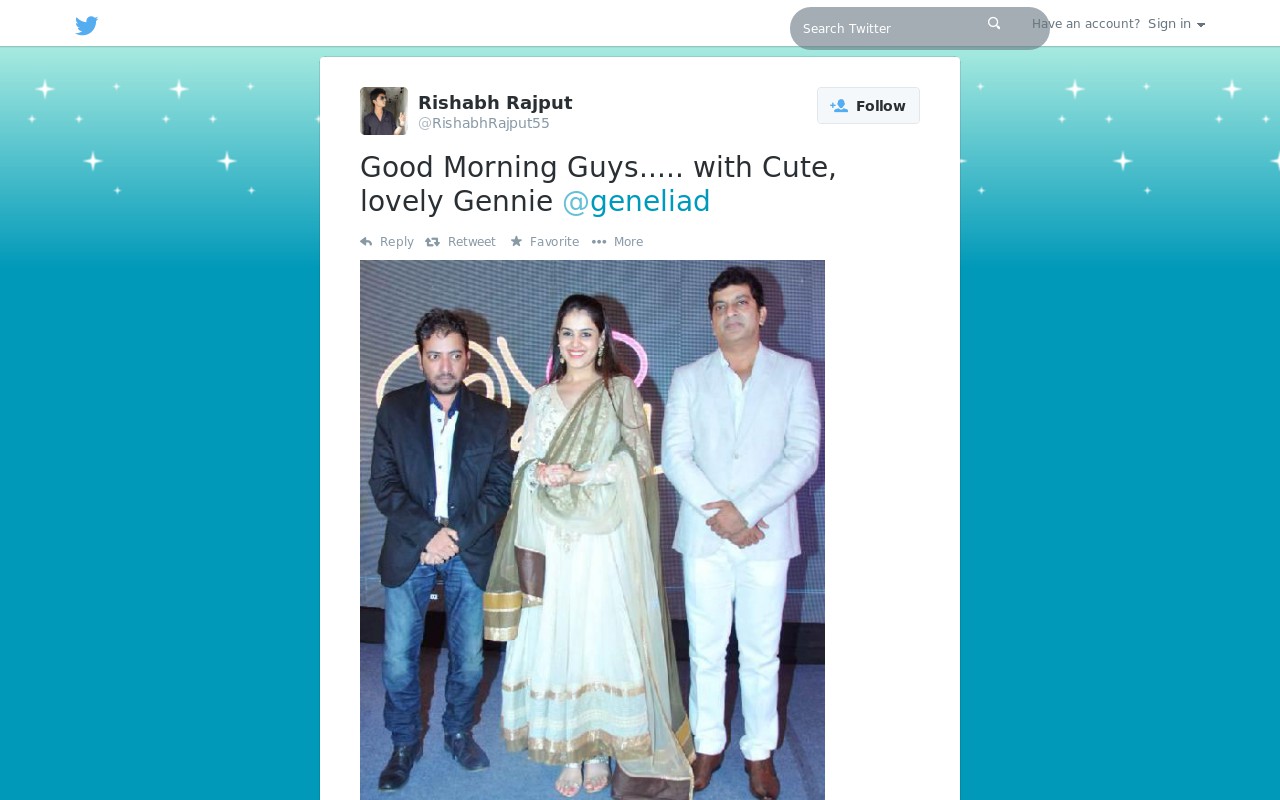Screen dimensions: 1280x800
Task: Click the Retweet arrows icon
Action: [x=432, y=242]
